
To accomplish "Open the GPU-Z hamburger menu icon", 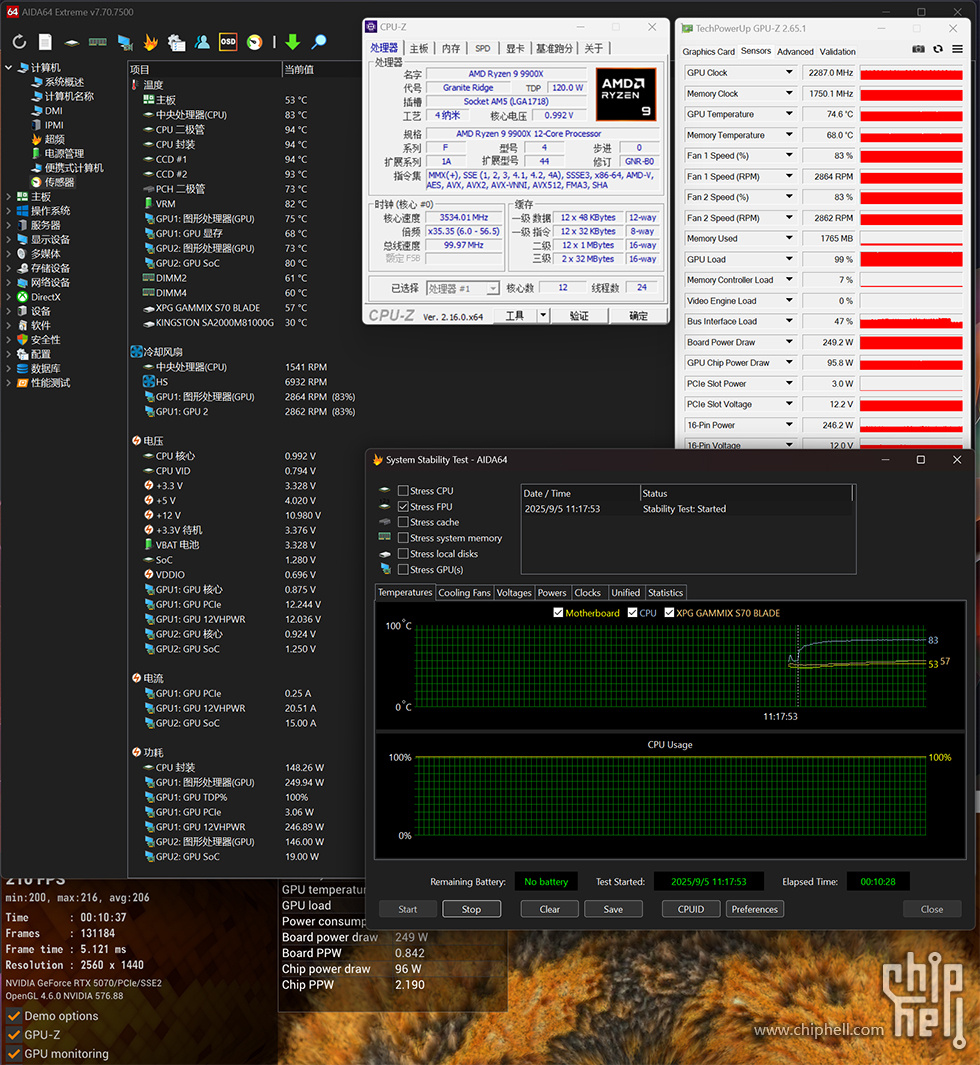I will click(x=957, y=49).
